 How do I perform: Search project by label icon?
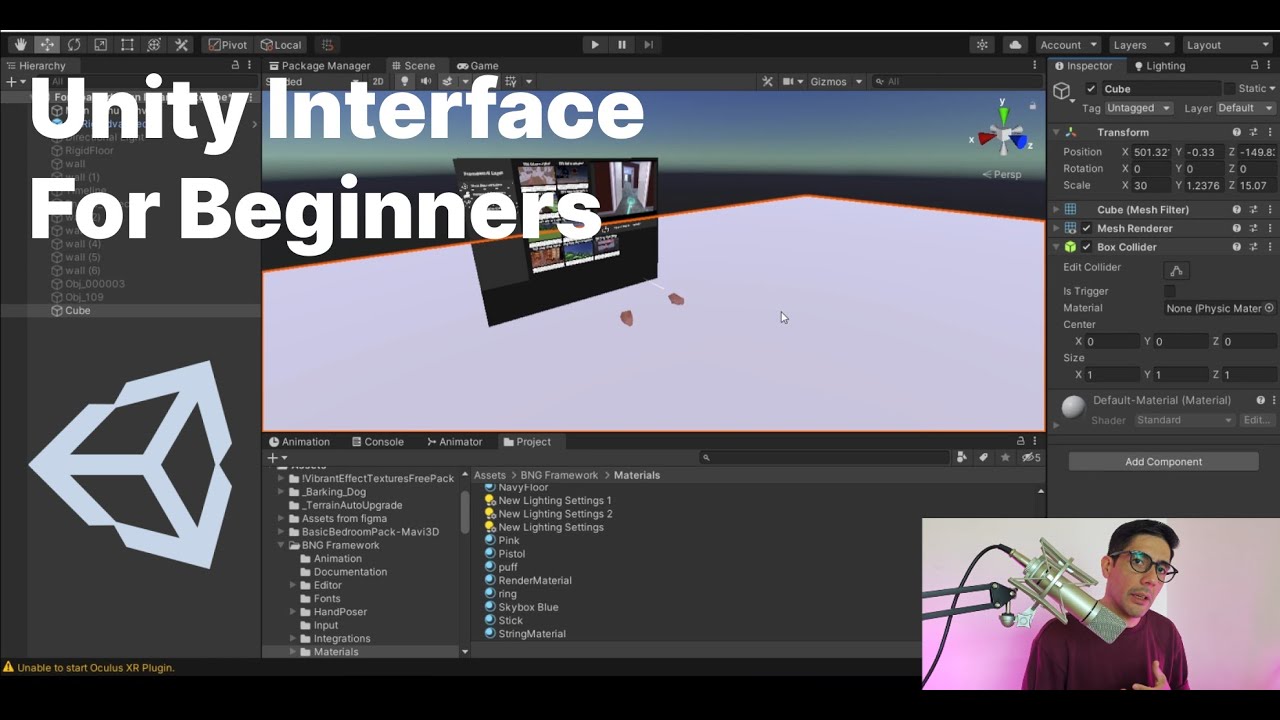point(984,457)
